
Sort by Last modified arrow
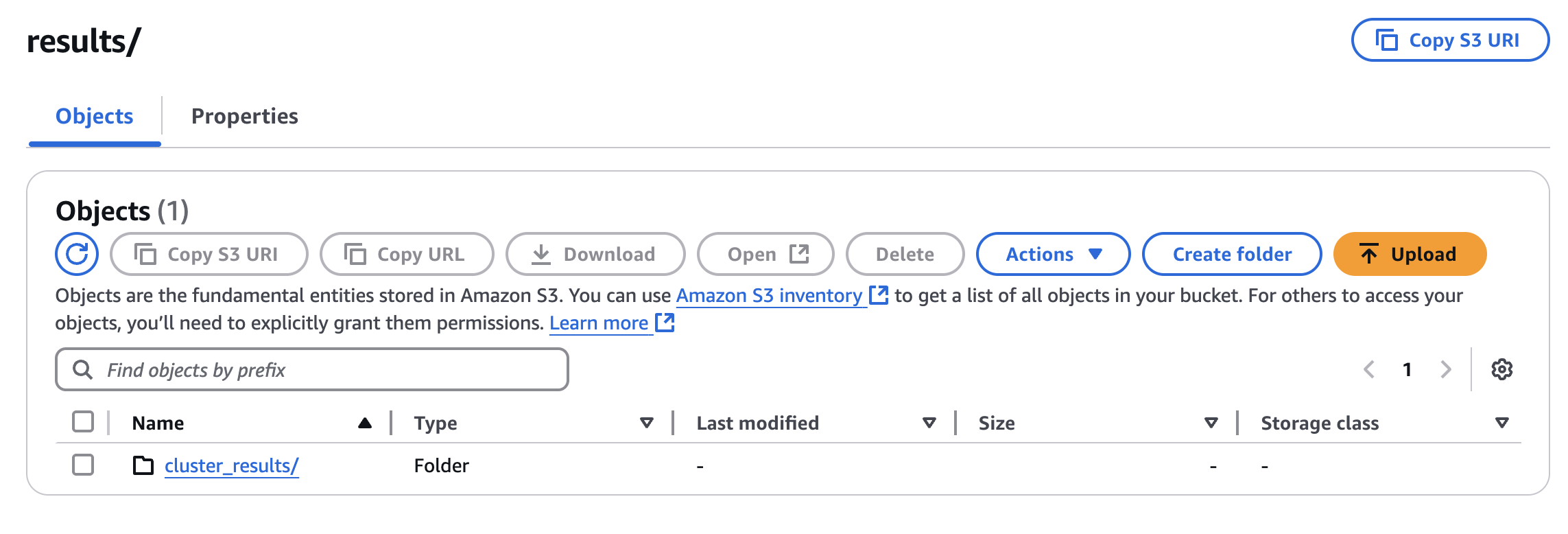[x=929, y=423]
